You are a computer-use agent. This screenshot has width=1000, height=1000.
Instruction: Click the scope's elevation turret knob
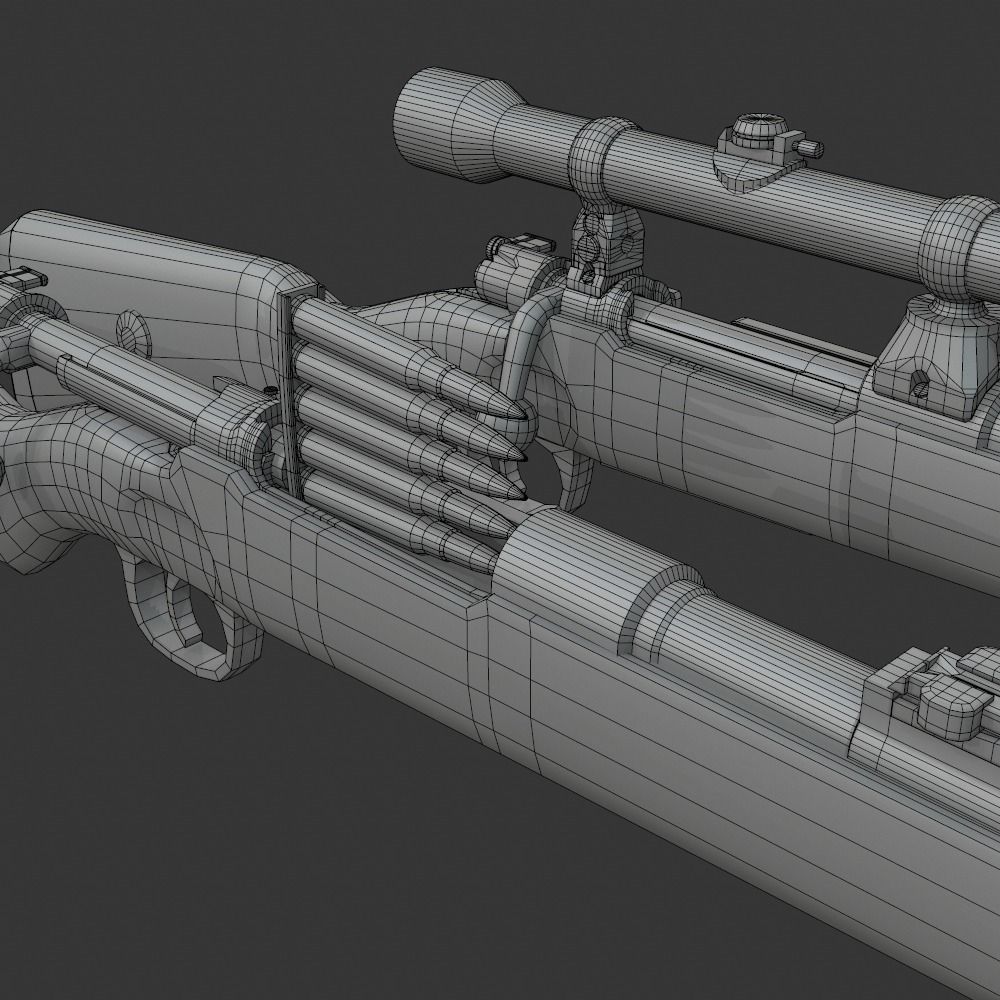(x=760, y=128)
